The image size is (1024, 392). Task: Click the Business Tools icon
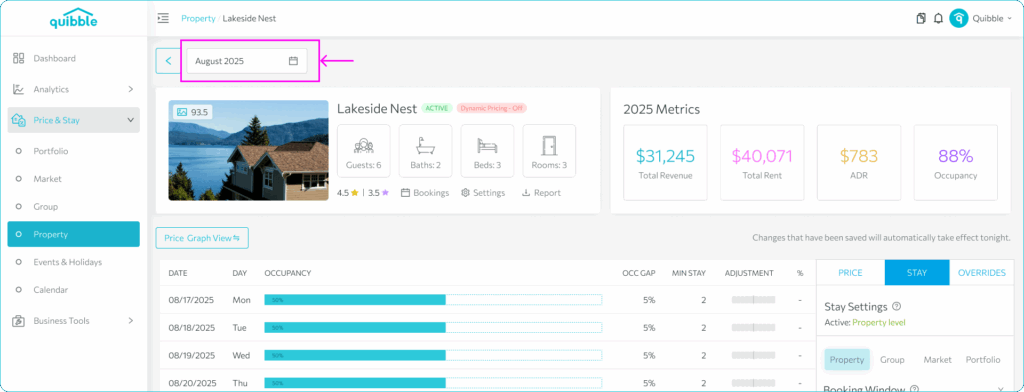coord(18,321)
